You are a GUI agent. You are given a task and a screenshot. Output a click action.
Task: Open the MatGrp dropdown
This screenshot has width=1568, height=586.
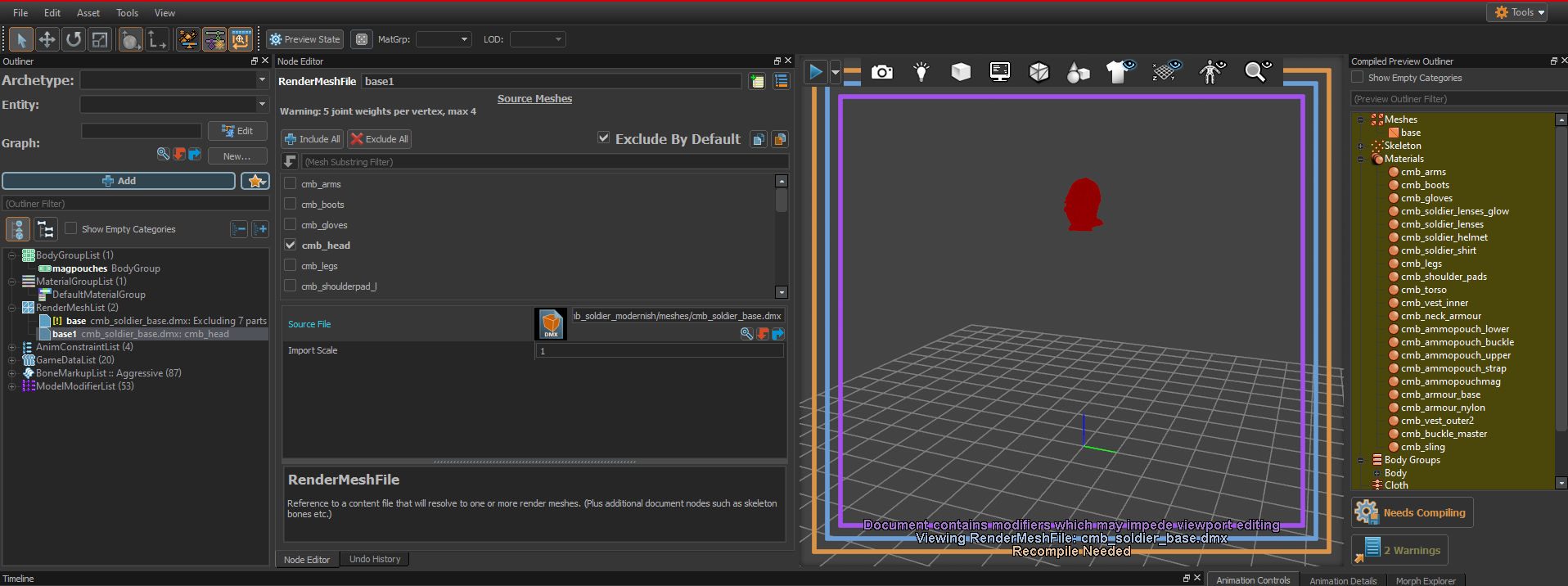(444, 39)
